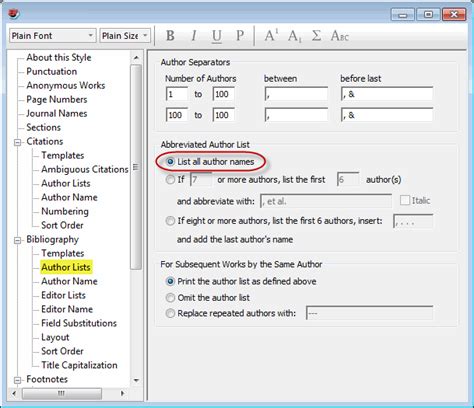Apply superscript formatting icon
The image size is (474, 408).
click(x=271, y=35)
